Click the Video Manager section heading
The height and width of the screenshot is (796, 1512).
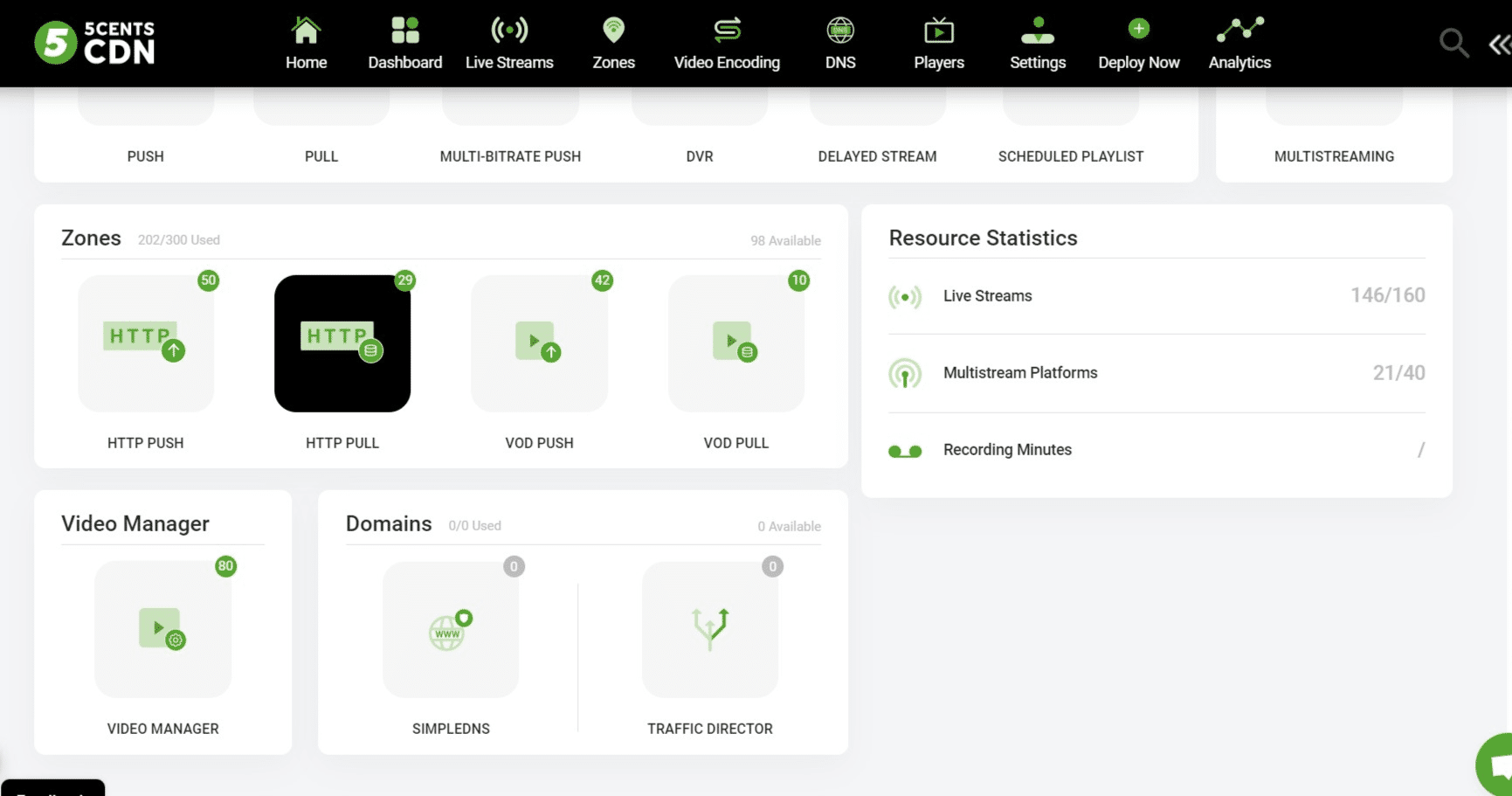[135, 523]
